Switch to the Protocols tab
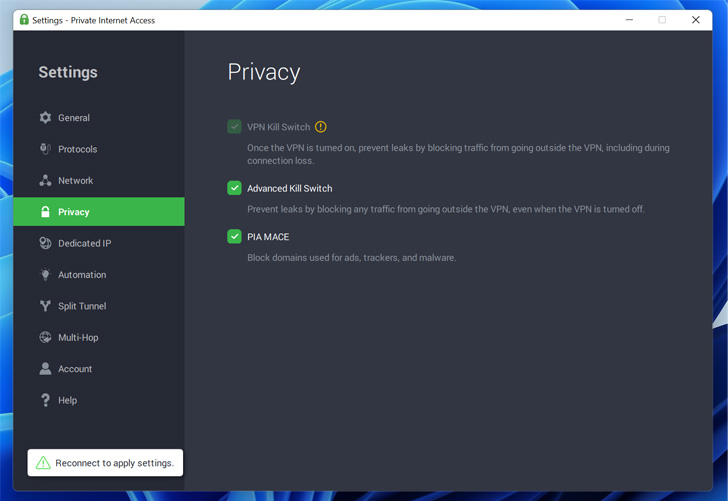 (x=99, y=149)
